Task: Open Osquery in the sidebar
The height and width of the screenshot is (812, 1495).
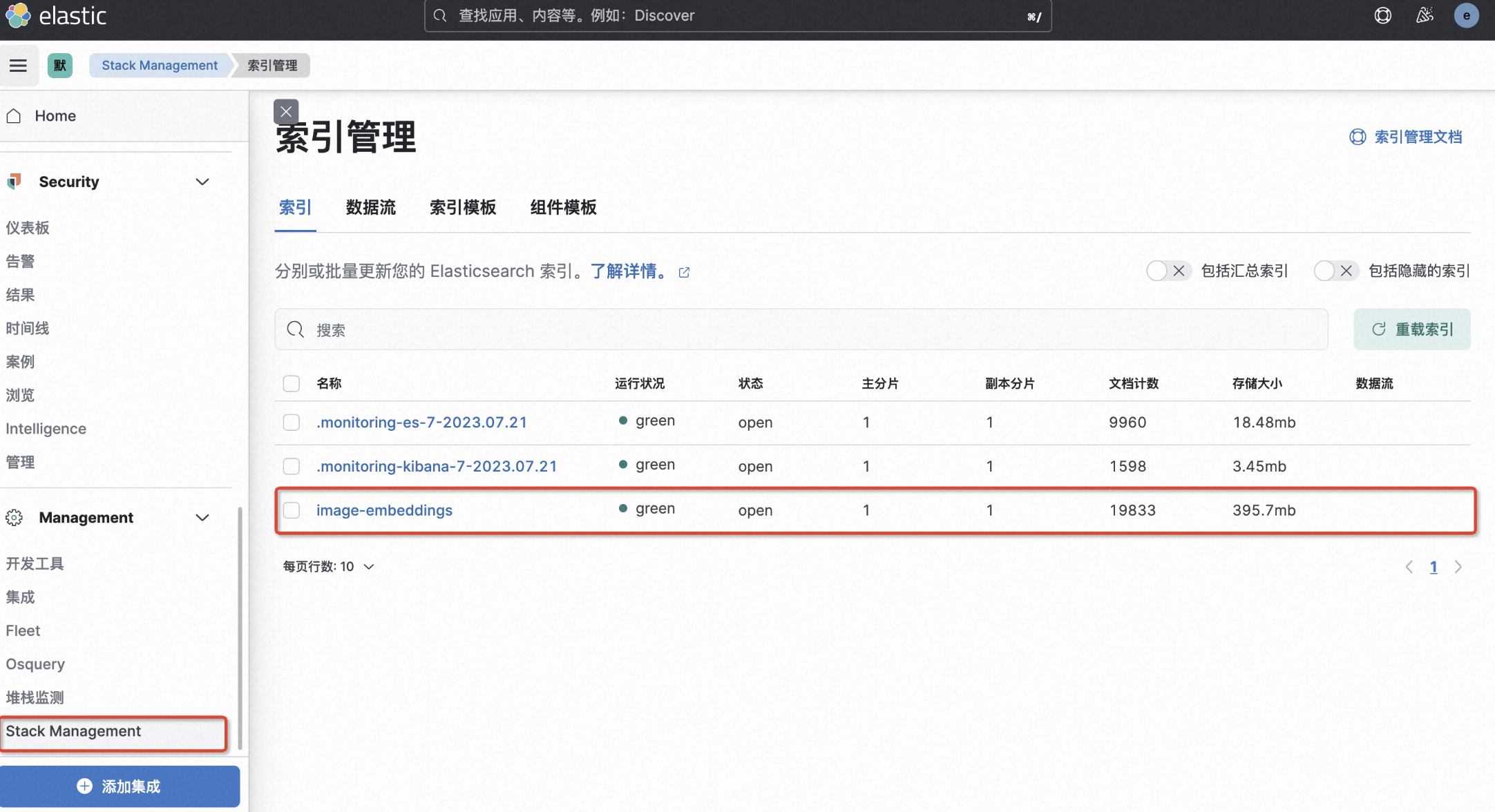Action: (35, 664)
